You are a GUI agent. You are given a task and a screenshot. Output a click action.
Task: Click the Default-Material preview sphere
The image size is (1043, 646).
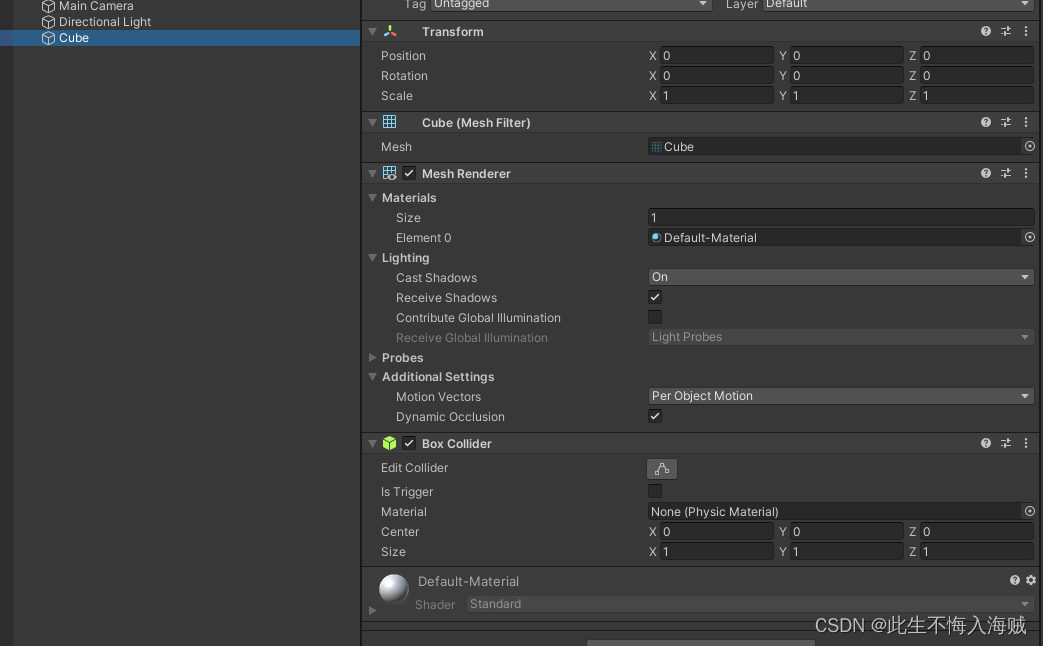click(x=393, y=588)
